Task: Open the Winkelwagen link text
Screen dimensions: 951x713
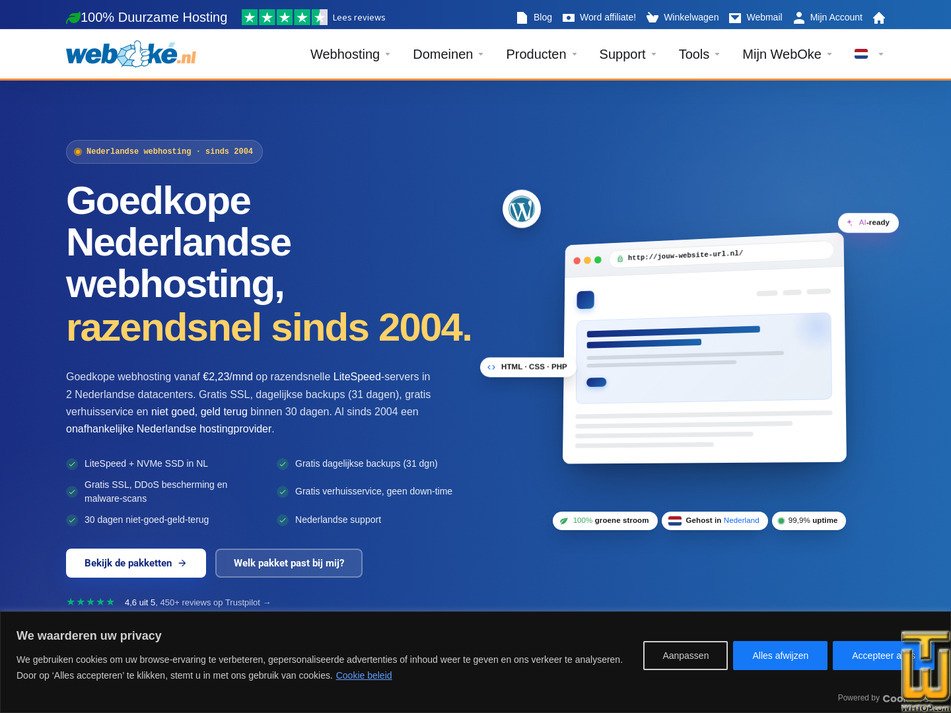Action: point(691,18)
